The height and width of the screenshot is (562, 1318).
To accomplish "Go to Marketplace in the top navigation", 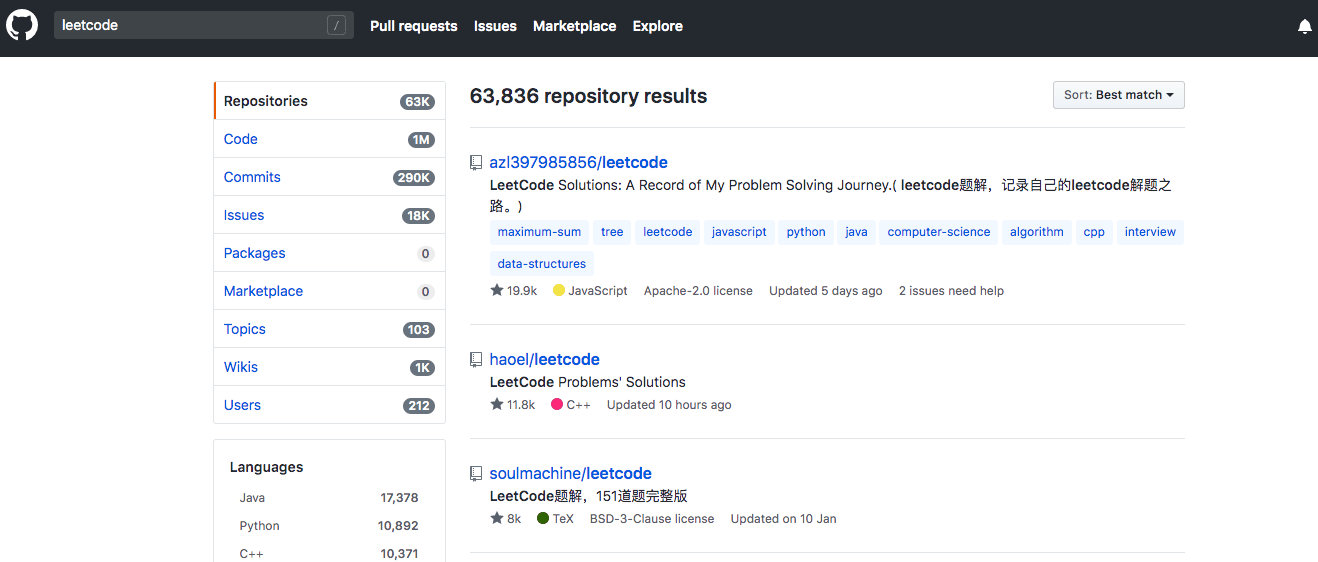I will (x=574, y=26).
